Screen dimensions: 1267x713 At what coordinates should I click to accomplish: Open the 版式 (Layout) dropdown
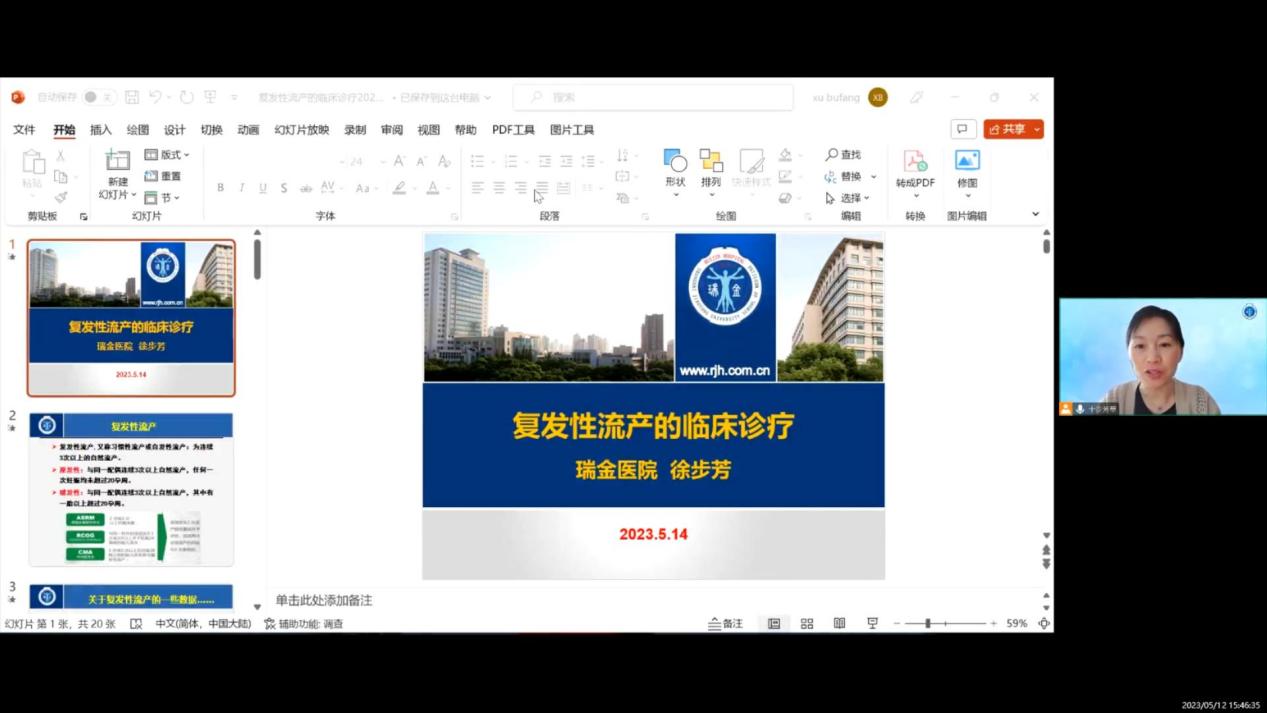[166, 154]
